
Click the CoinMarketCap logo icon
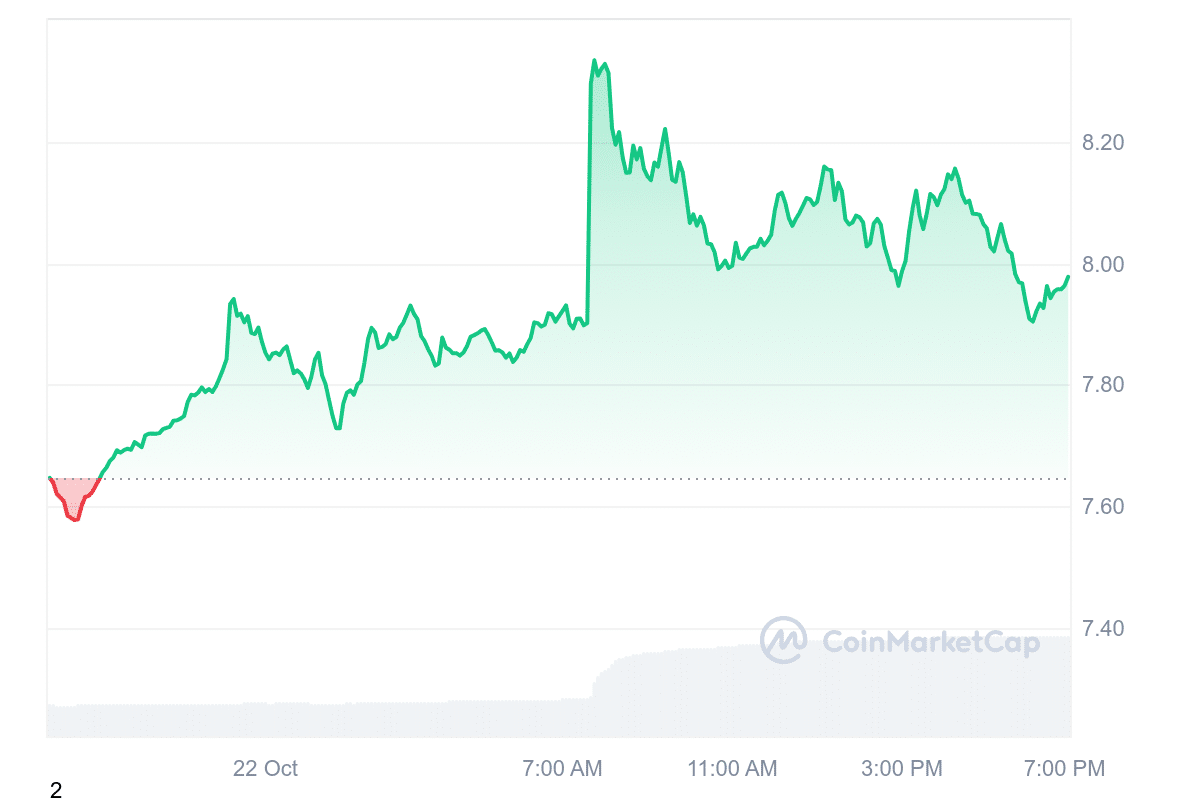pyautogui.click(x=783, y=640)
